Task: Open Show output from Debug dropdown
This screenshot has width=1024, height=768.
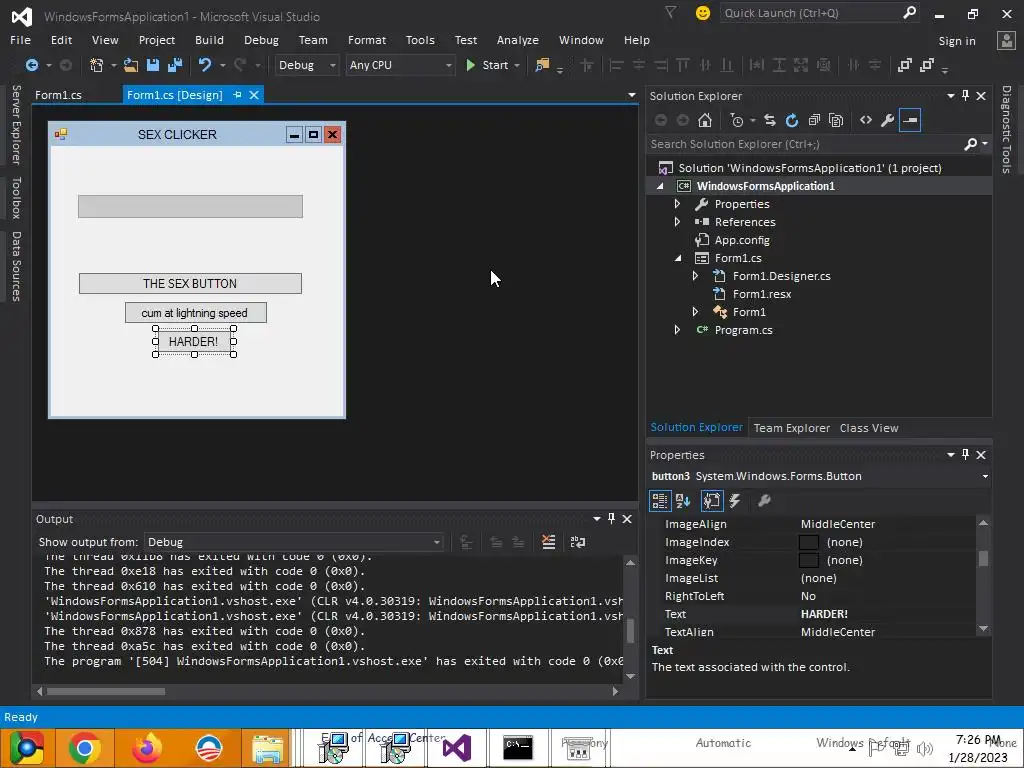Action: click(x=436, y=542)
